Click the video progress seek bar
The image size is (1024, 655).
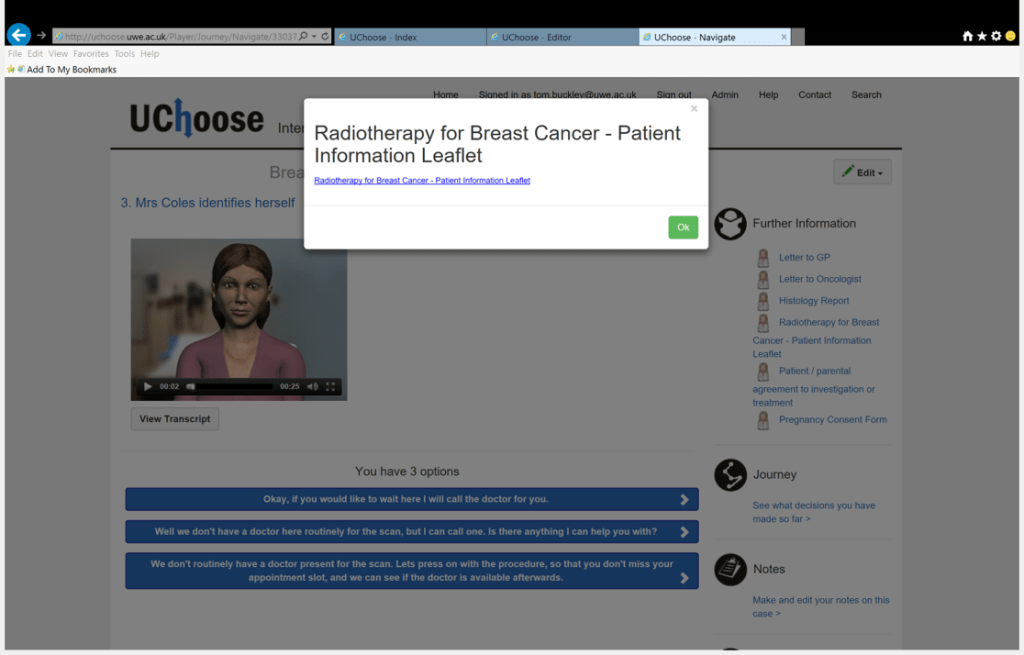(230, 387)
